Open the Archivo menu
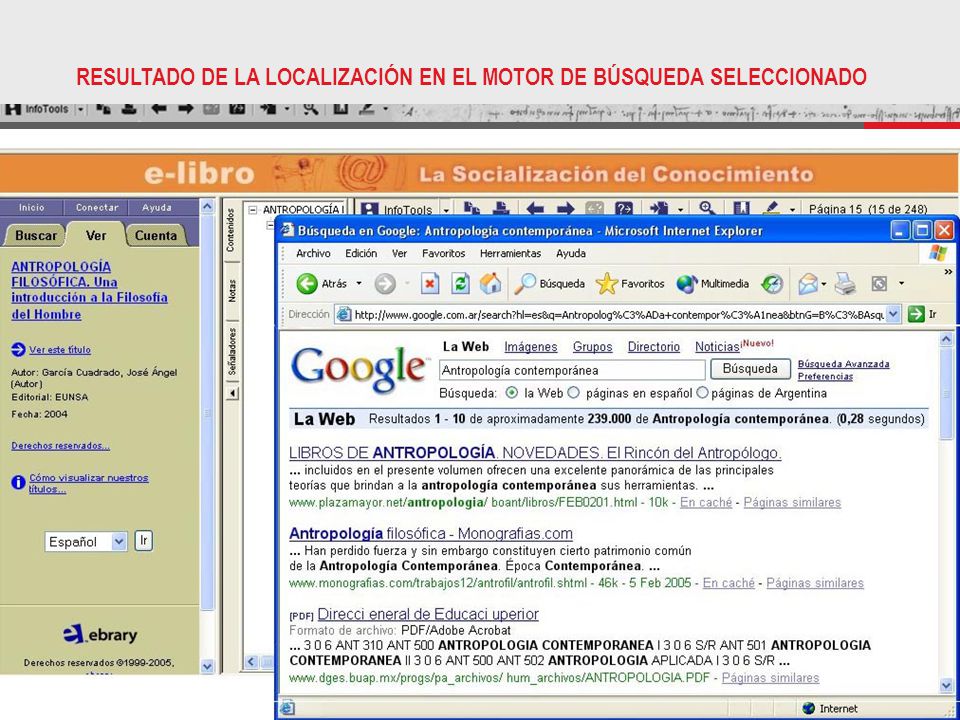This screenshot has height=720, width=960. click(x=313, y=253)
